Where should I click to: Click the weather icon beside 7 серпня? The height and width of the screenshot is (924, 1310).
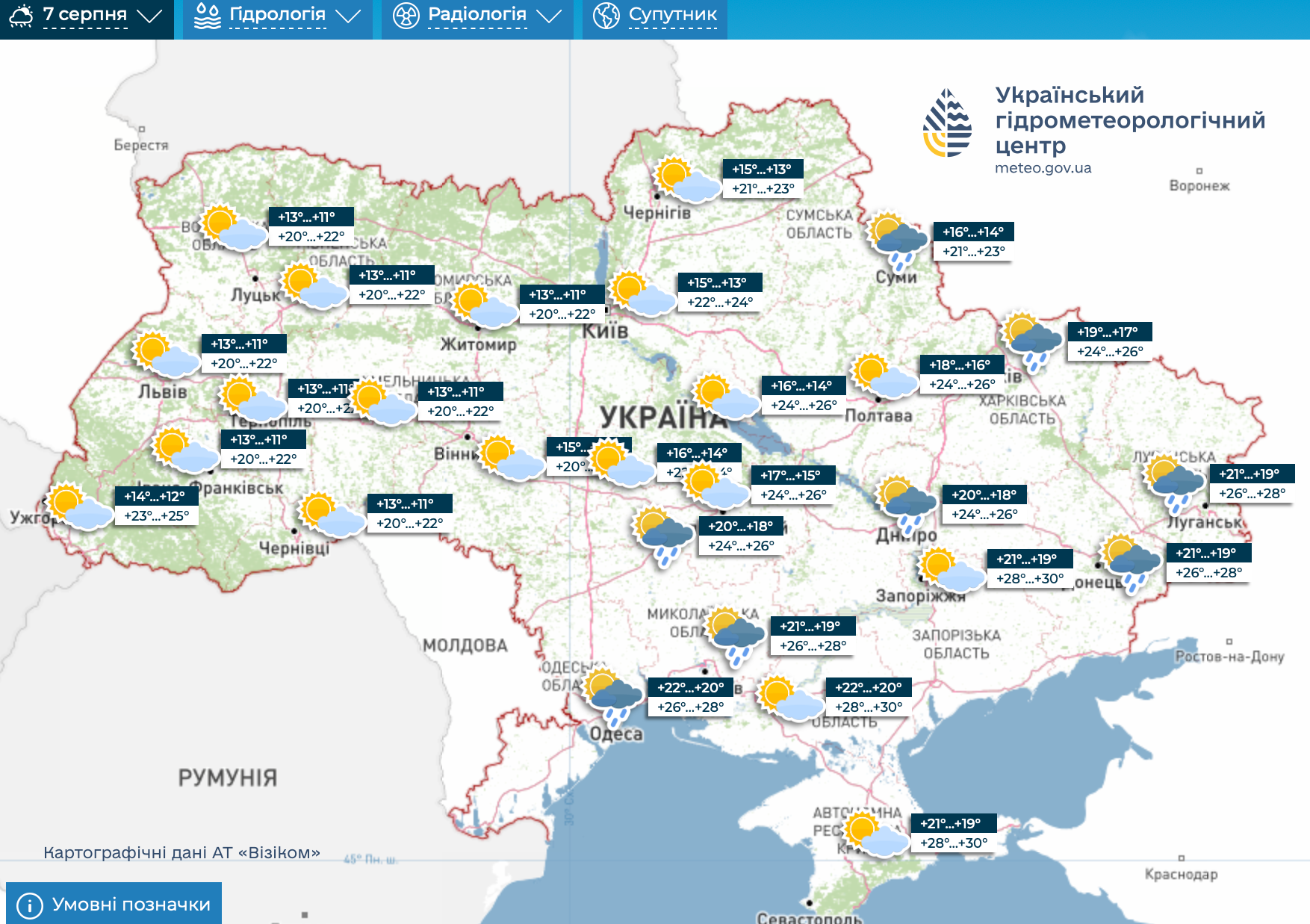[21, 16]
